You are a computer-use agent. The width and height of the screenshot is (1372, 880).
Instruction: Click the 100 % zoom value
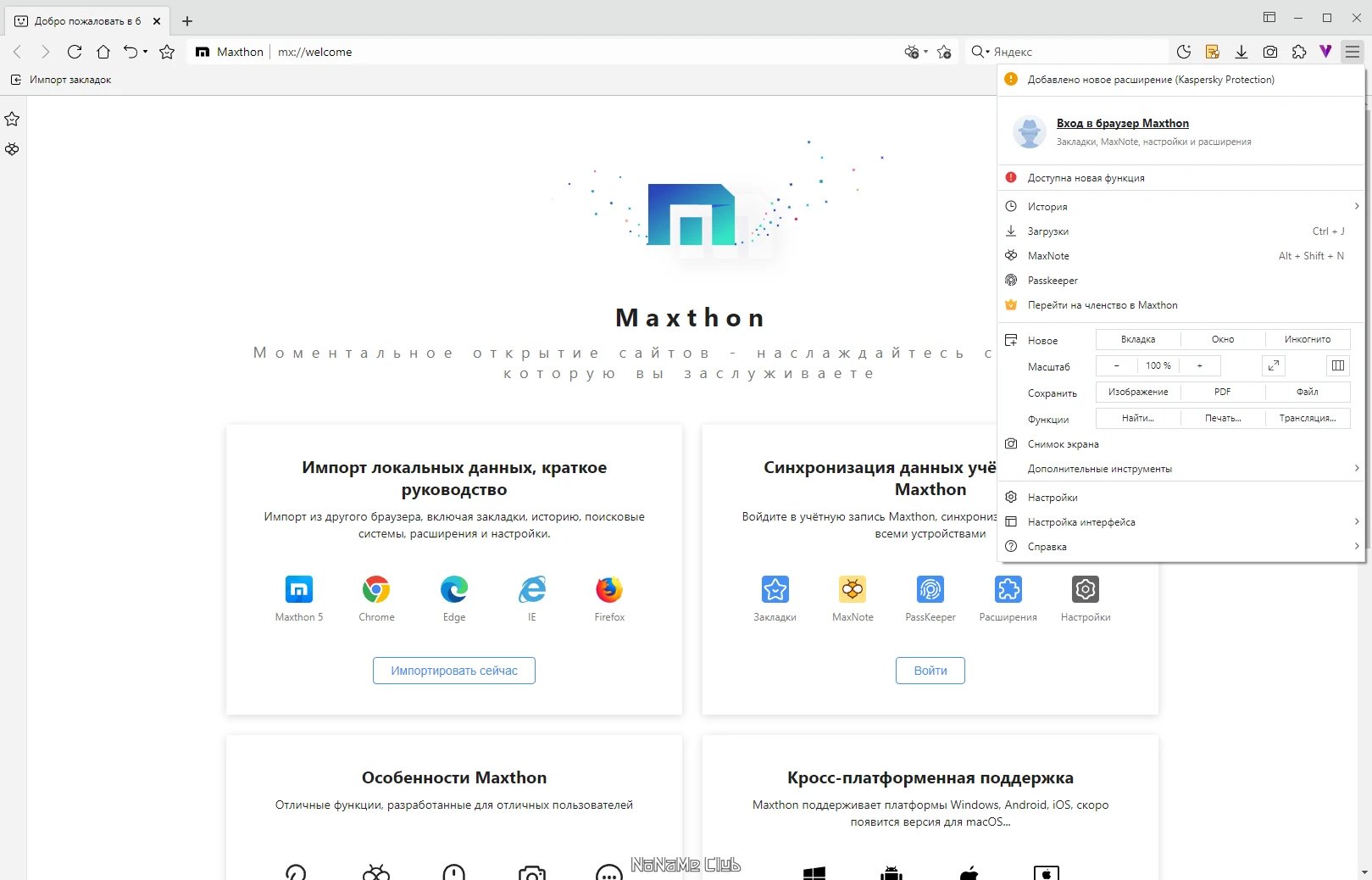pyautogui.click(x=1158, y=365)
